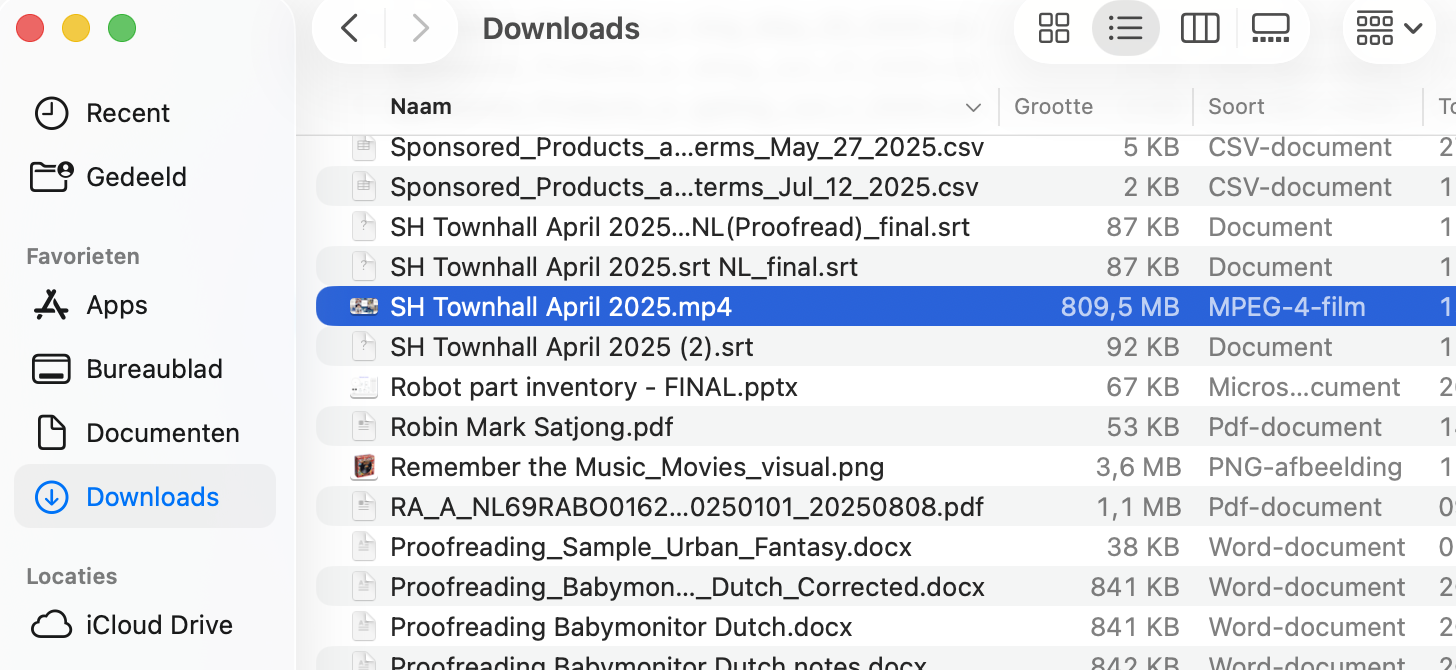Viewport: 1456px width, 670px height.
Task: Open the Documenten folder
Action: click(x=163, y=432)
